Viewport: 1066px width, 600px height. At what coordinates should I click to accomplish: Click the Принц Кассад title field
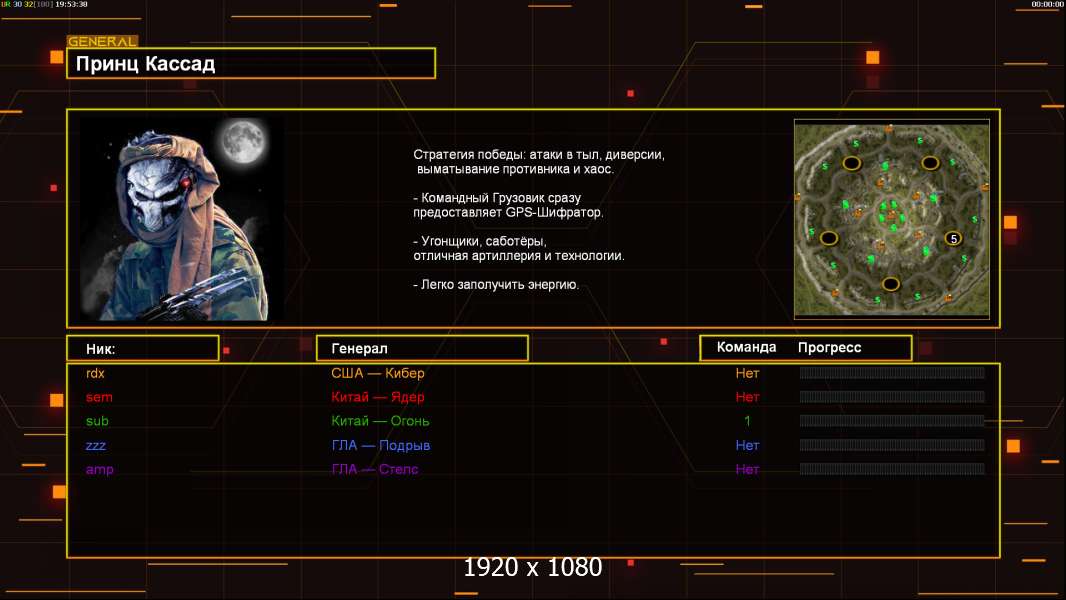[x=251, y=63]
